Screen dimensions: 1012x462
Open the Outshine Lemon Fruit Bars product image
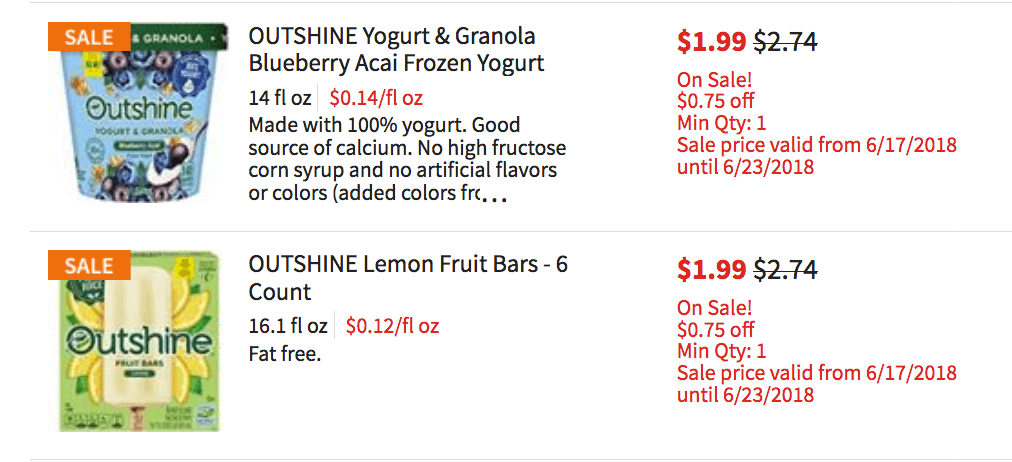[139, 342]
